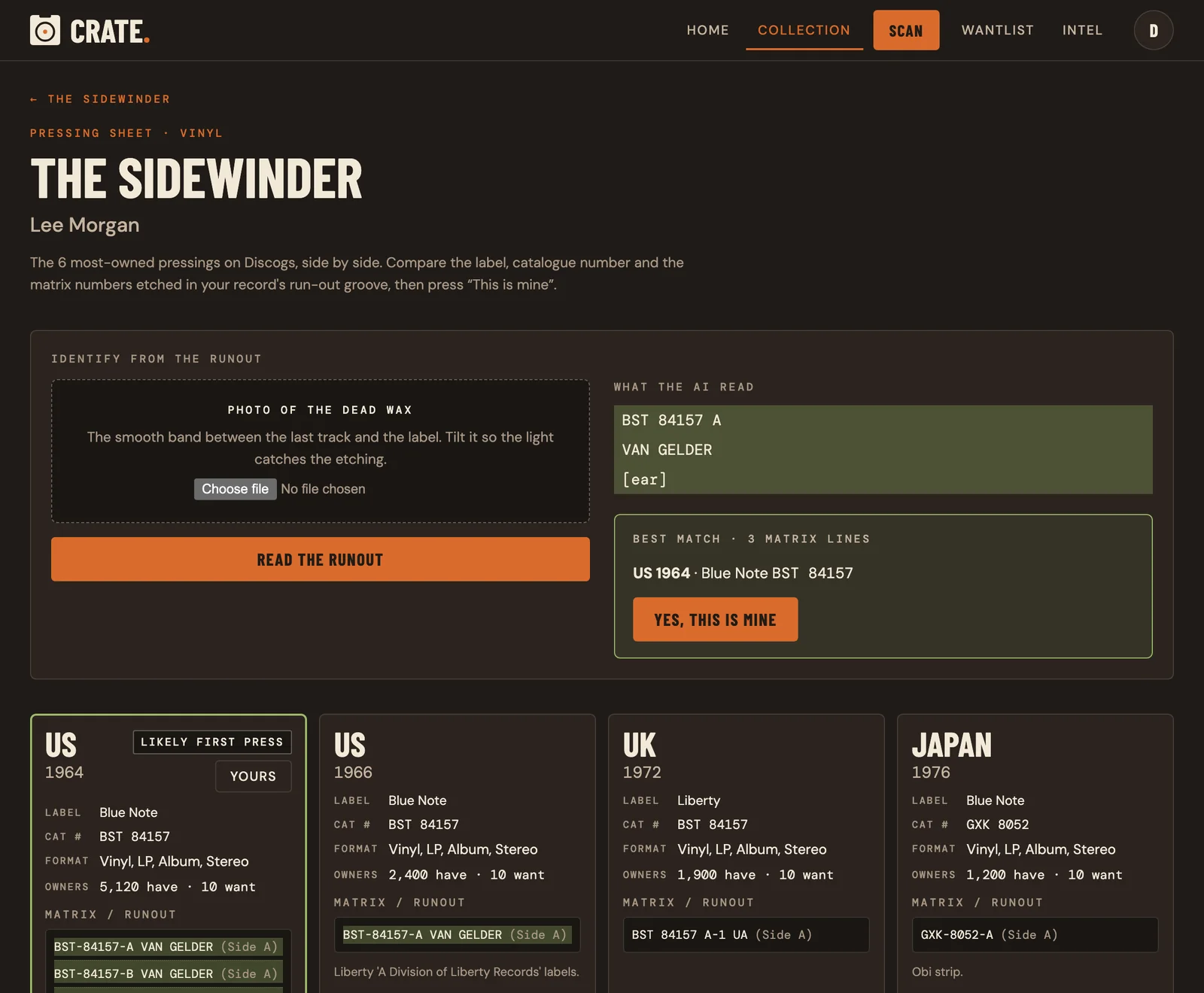Open the US 1966 pressing card heading

point(350,746)
